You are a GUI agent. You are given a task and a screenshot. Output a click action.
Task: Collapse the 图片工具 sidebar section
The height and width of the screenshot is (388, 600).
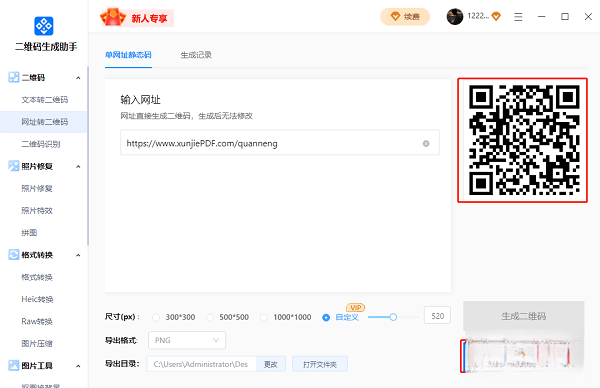(x=78, y=366)
